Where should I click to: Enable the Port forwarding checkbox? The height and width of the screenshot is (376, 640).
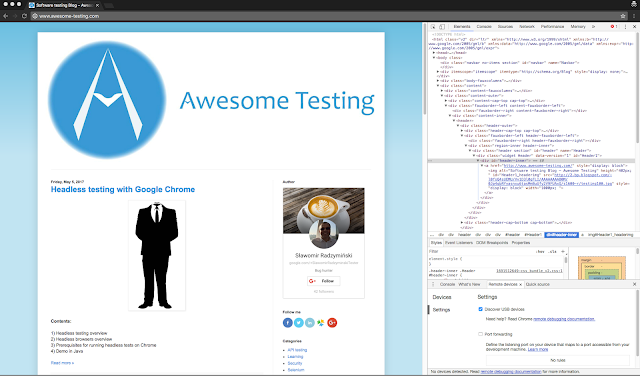(x=480, y=334)
